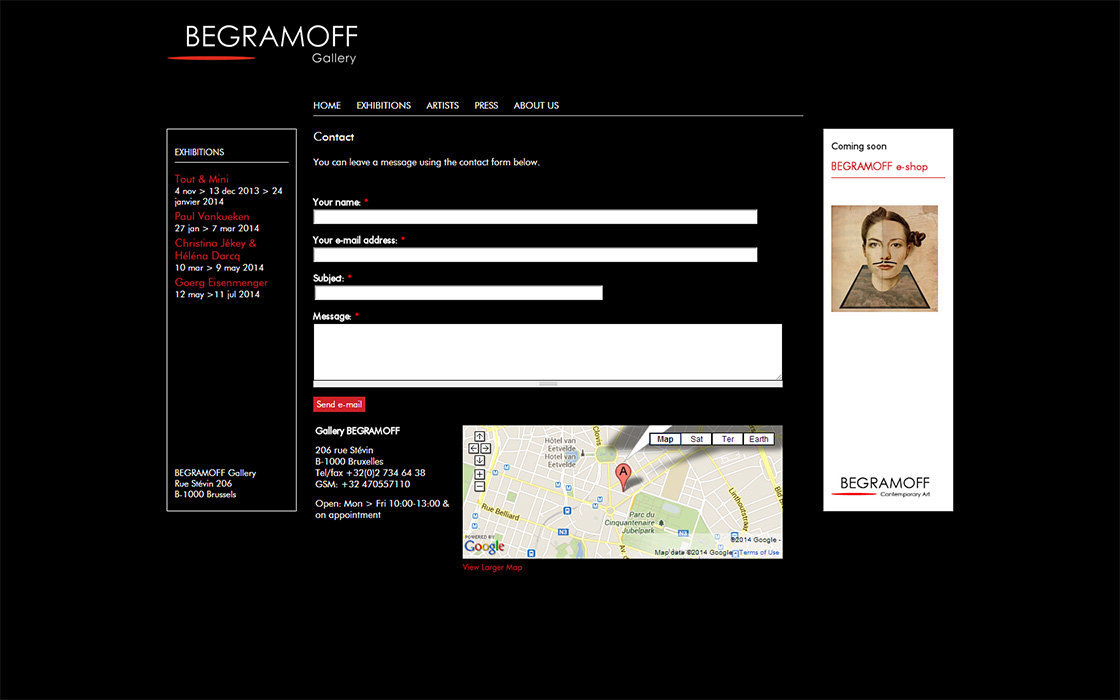Open the Paul Vankueken exhibition link
This screenshot has height=700, width=1120.
(x=212, y=216)
